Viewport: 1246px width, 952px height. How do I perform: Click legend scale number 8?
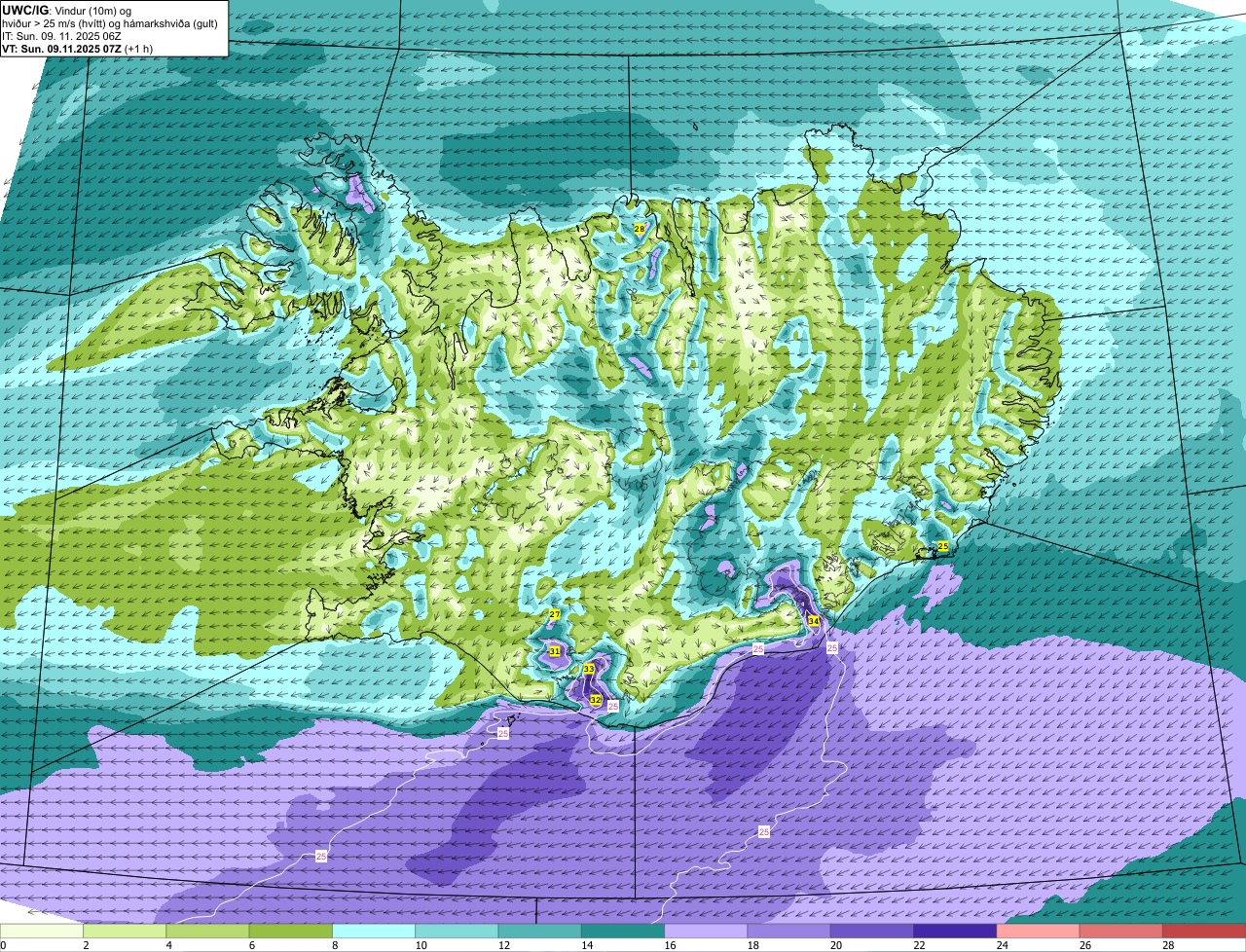click(335, 945)
